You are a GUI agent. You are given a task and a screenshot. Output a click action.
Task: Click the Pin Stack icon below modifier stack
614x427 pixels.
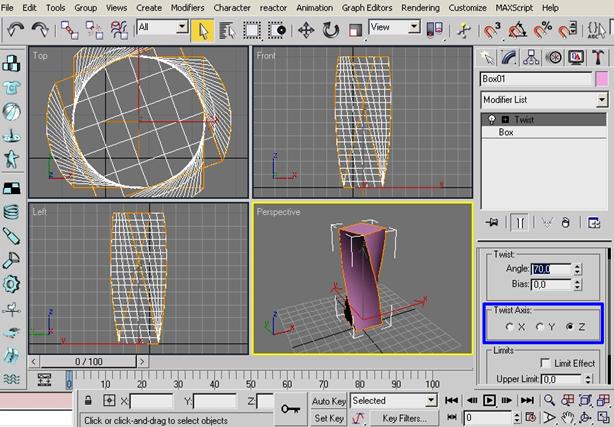pyautogui.click(x=491, y=222)
